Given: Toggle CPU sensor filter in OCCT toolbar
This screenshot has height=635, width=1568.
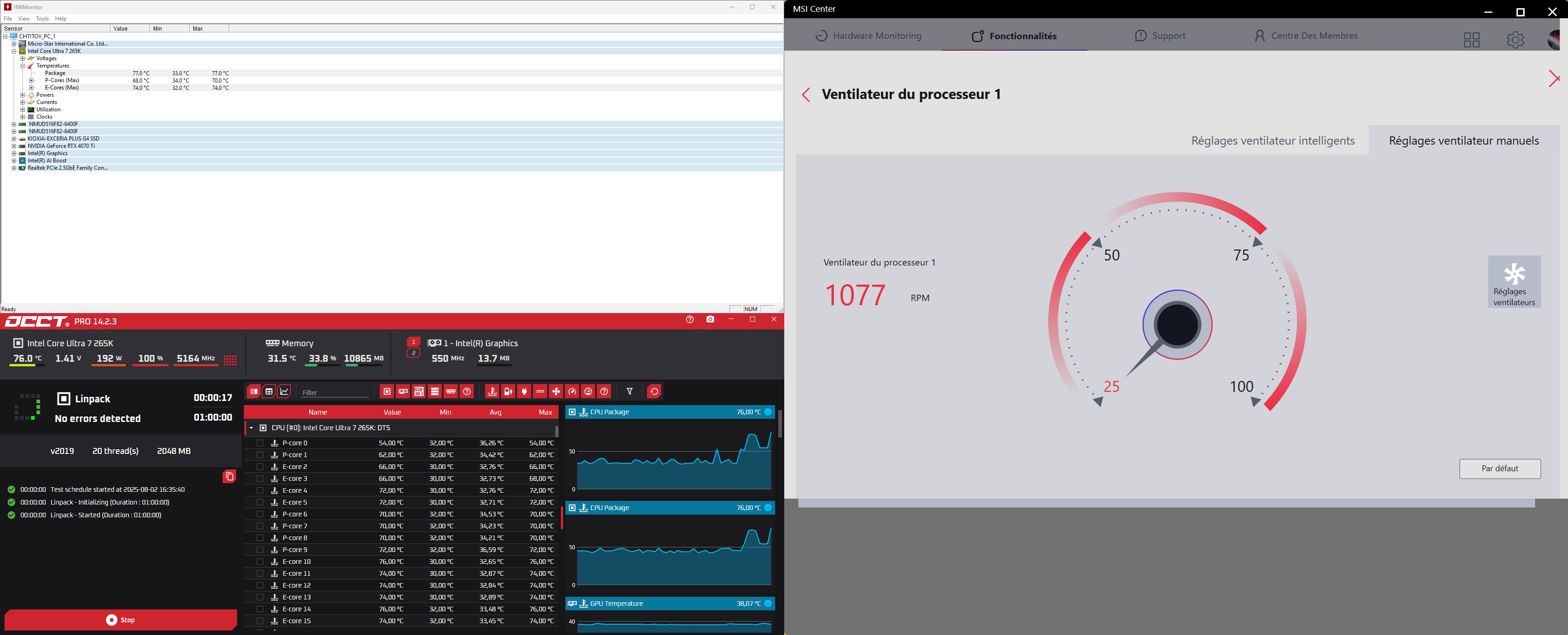Looking at the screenshot, I should pyautogui.click(x=387, y=391).
